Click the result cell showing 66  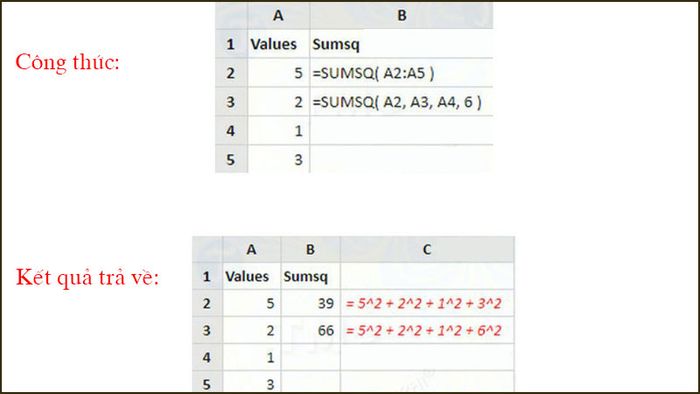(311, 331)
